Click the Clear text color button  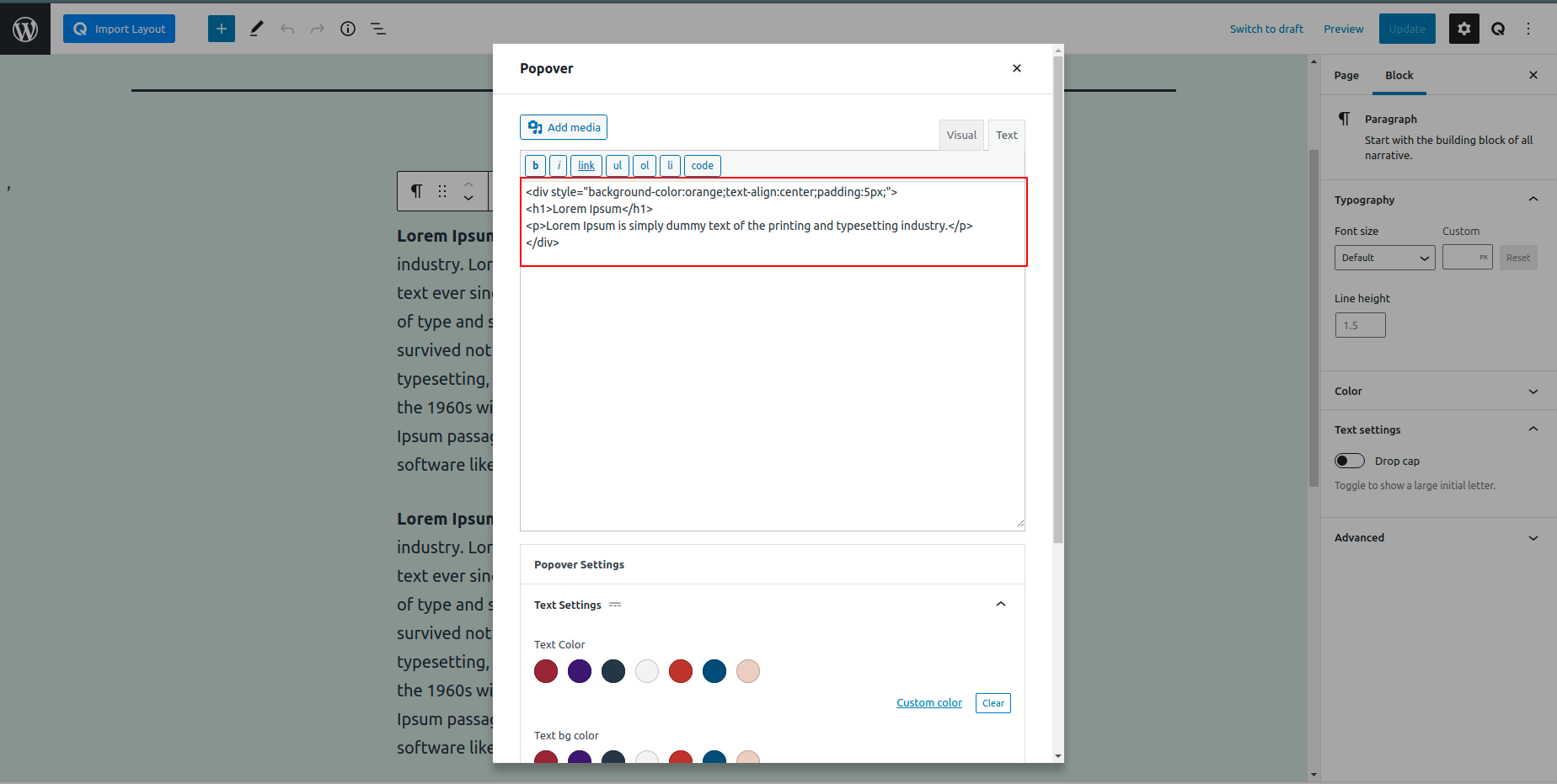(x=993, y=703)
